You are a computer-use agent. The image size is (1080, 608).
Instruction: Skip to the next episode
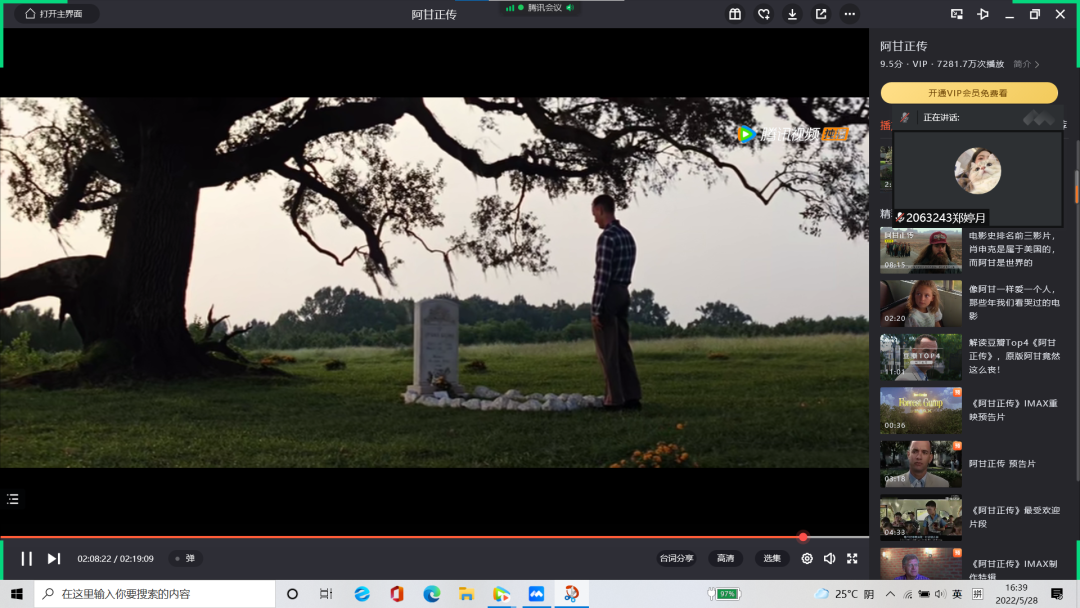54,558
